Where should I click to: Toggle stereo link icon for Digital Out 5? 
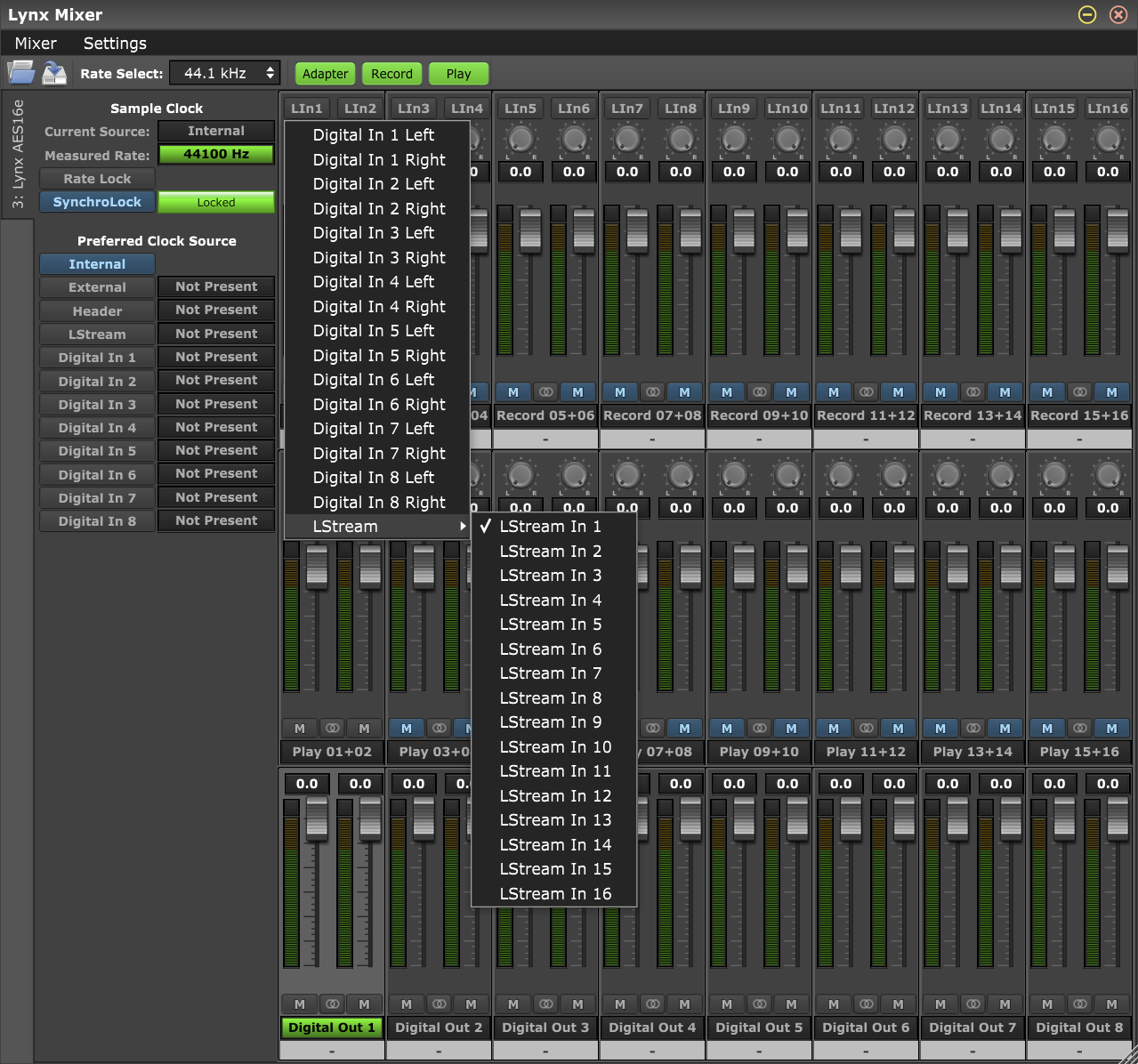pos(759,1004)
